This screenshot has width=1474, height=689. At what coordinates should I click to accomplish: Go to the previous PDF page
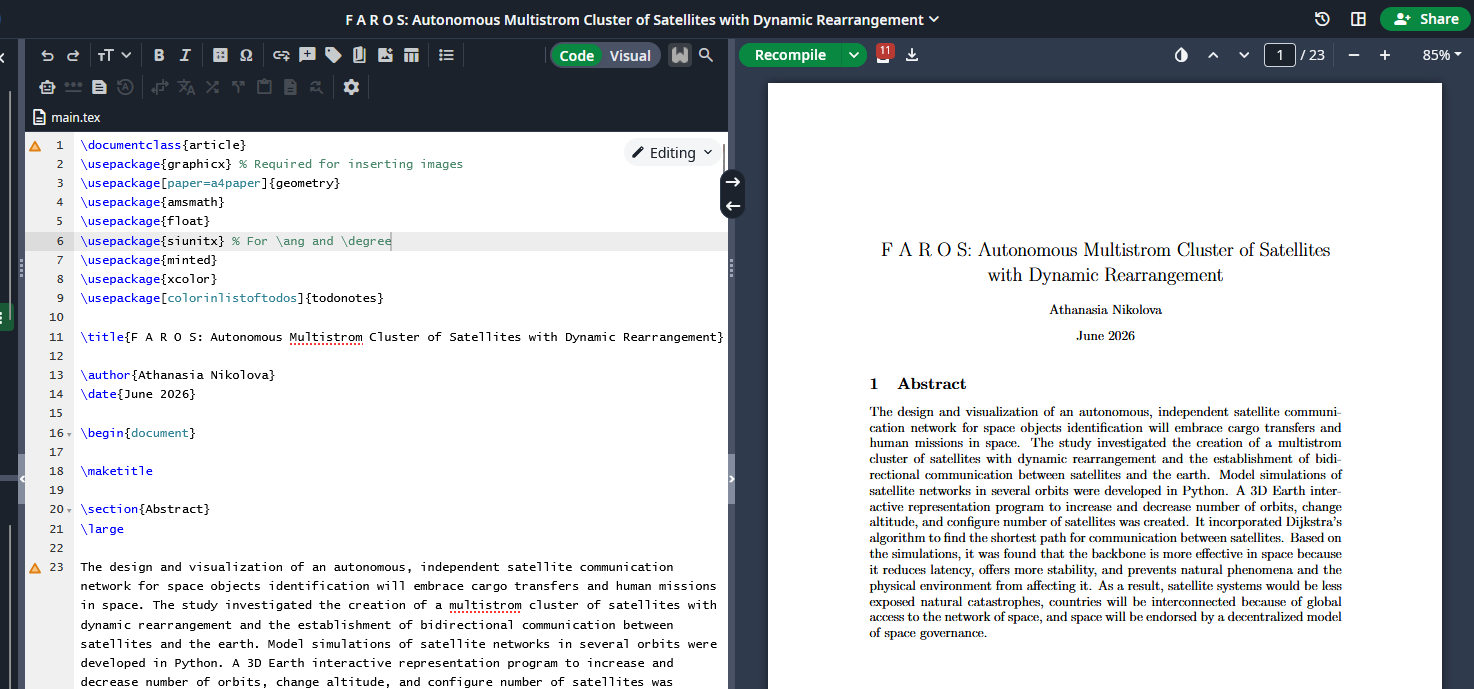[1213, 55]
